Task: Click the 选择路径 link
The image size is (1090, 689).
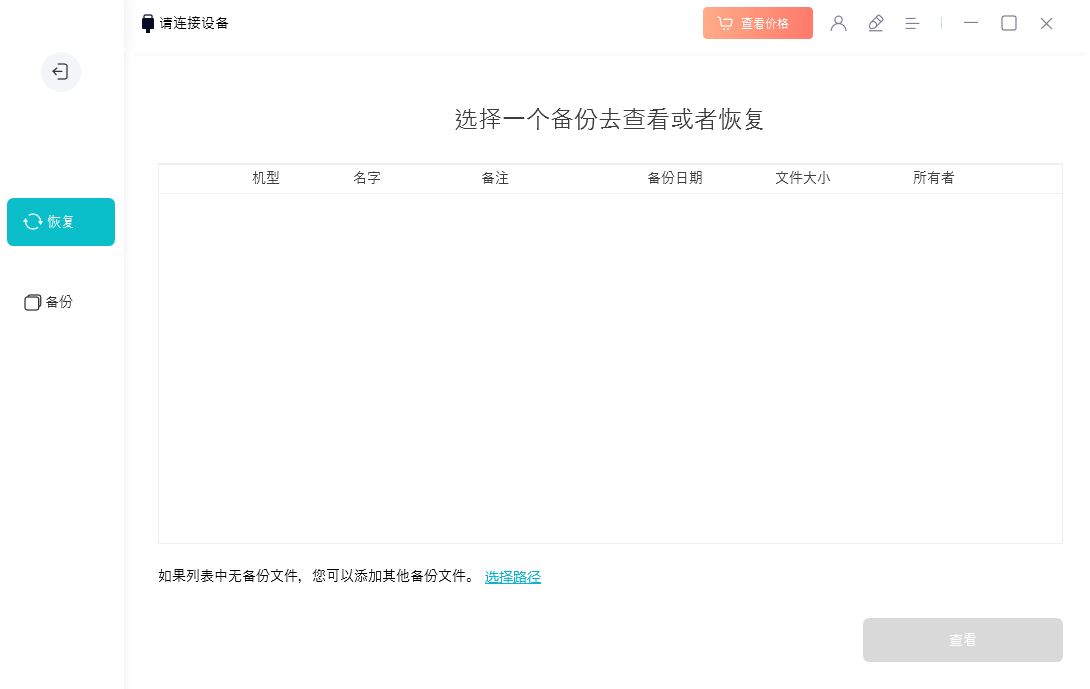Action: click(512, 577)
